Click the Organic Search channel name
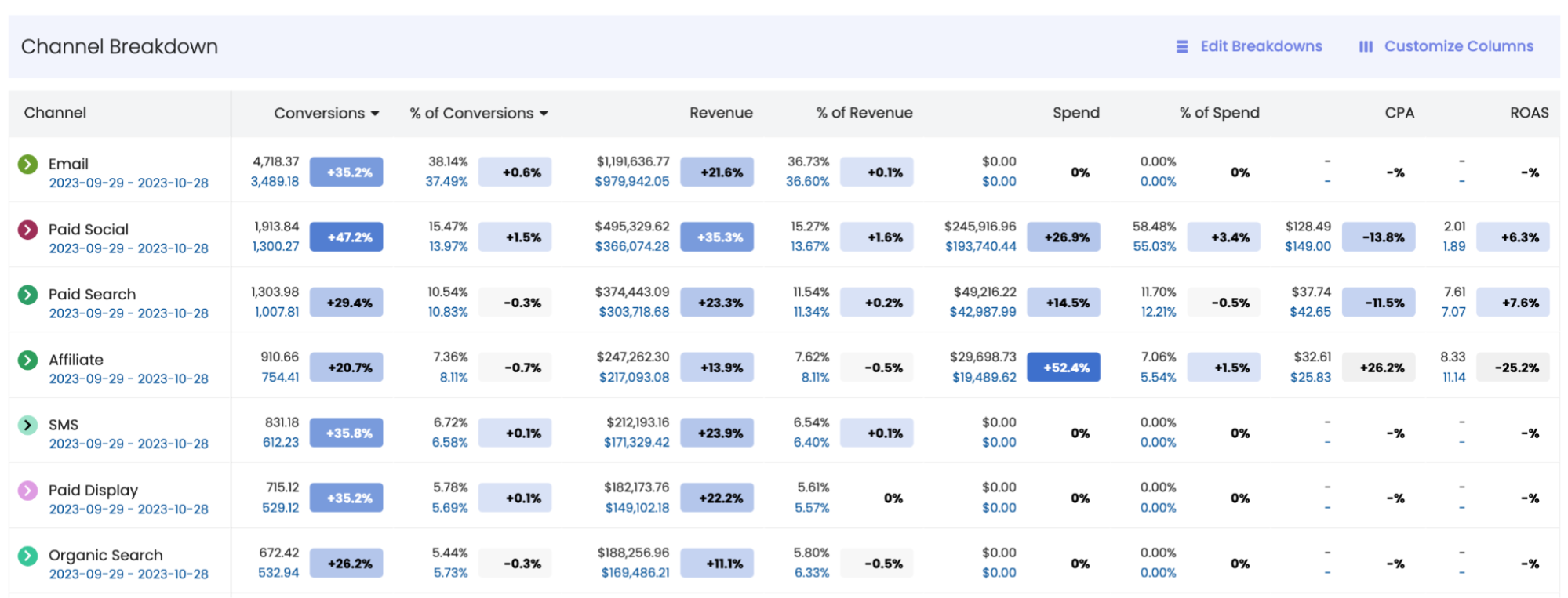This screenshot has width=1568, height=598. point(106,556)
